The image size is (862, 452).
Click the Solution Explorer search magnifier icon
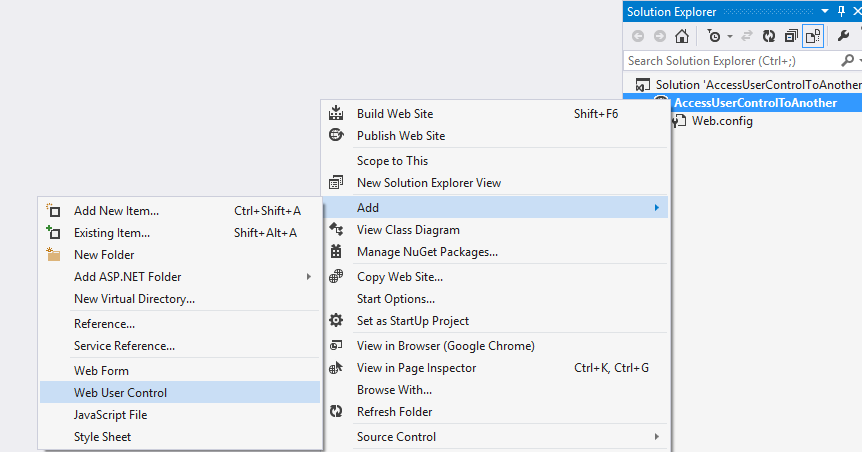[x=847, y=61]
